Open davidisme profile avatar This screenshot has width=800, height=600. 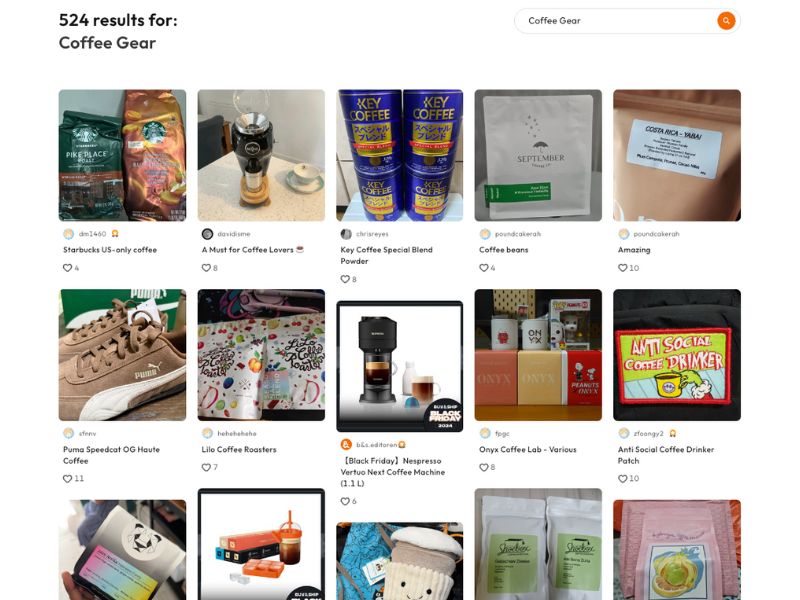click(207, 234)
